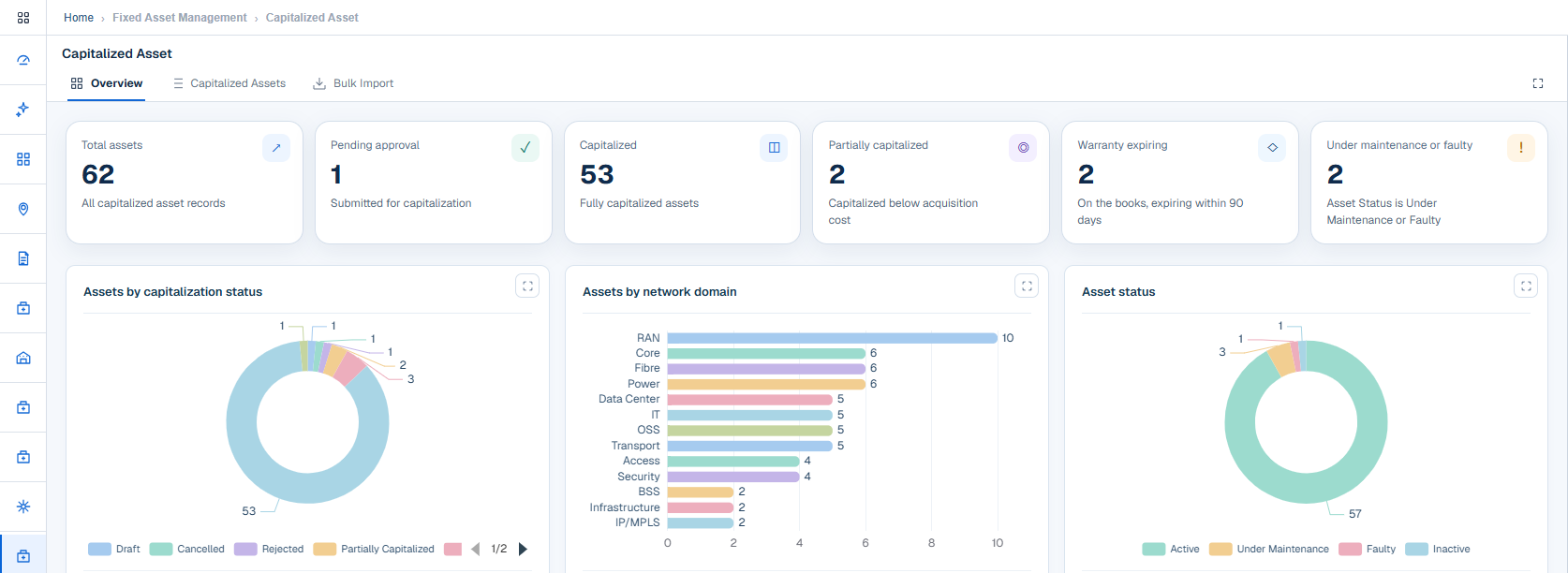
Task: Click the briefcase icon just below document icon
Action: click(23, 308)
